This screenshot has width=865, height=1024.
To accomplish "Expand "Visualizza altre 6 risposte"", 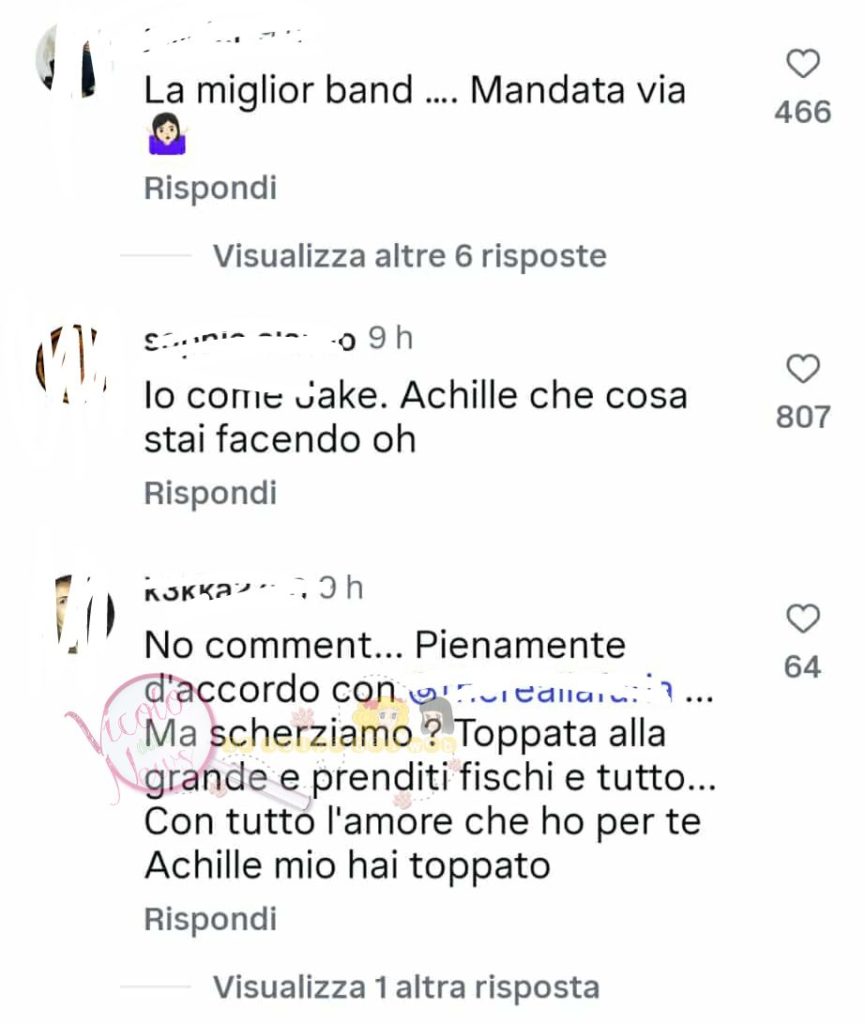I will tap(410, 256).
